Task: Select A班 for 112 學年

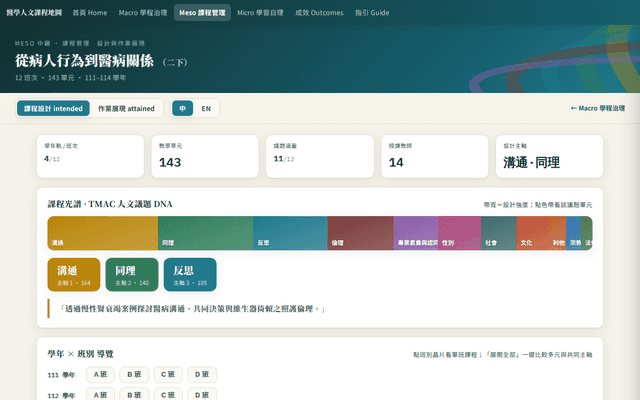Action: click(100, 395)
